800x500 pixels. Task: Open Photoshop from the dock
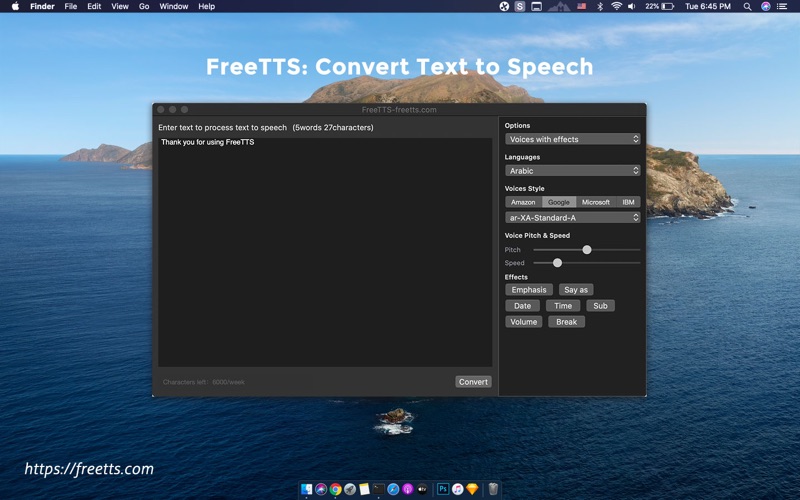pos(443,489)
